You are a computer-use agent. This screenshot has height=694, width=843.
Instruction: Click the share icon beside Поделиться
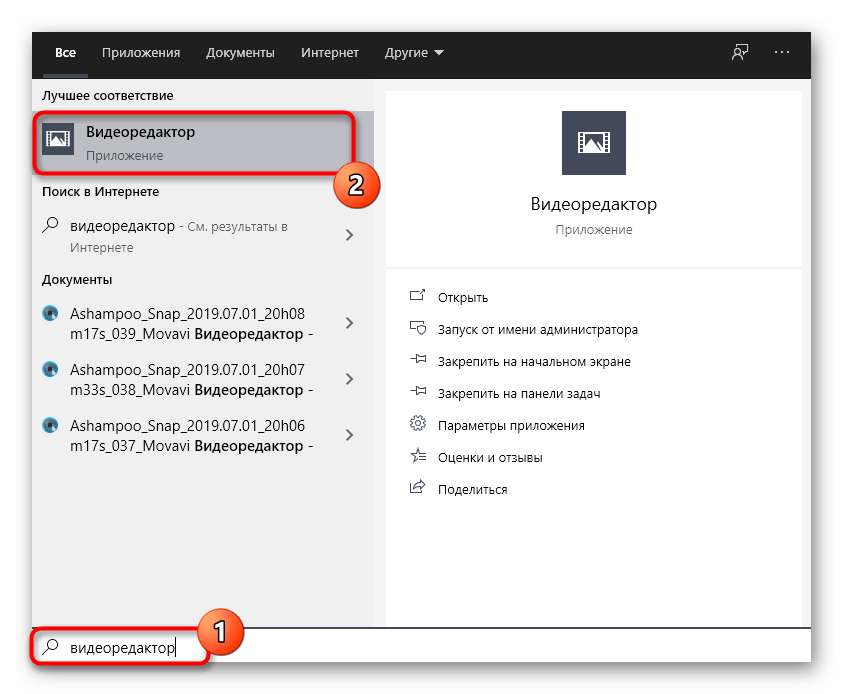pos(418,489)
